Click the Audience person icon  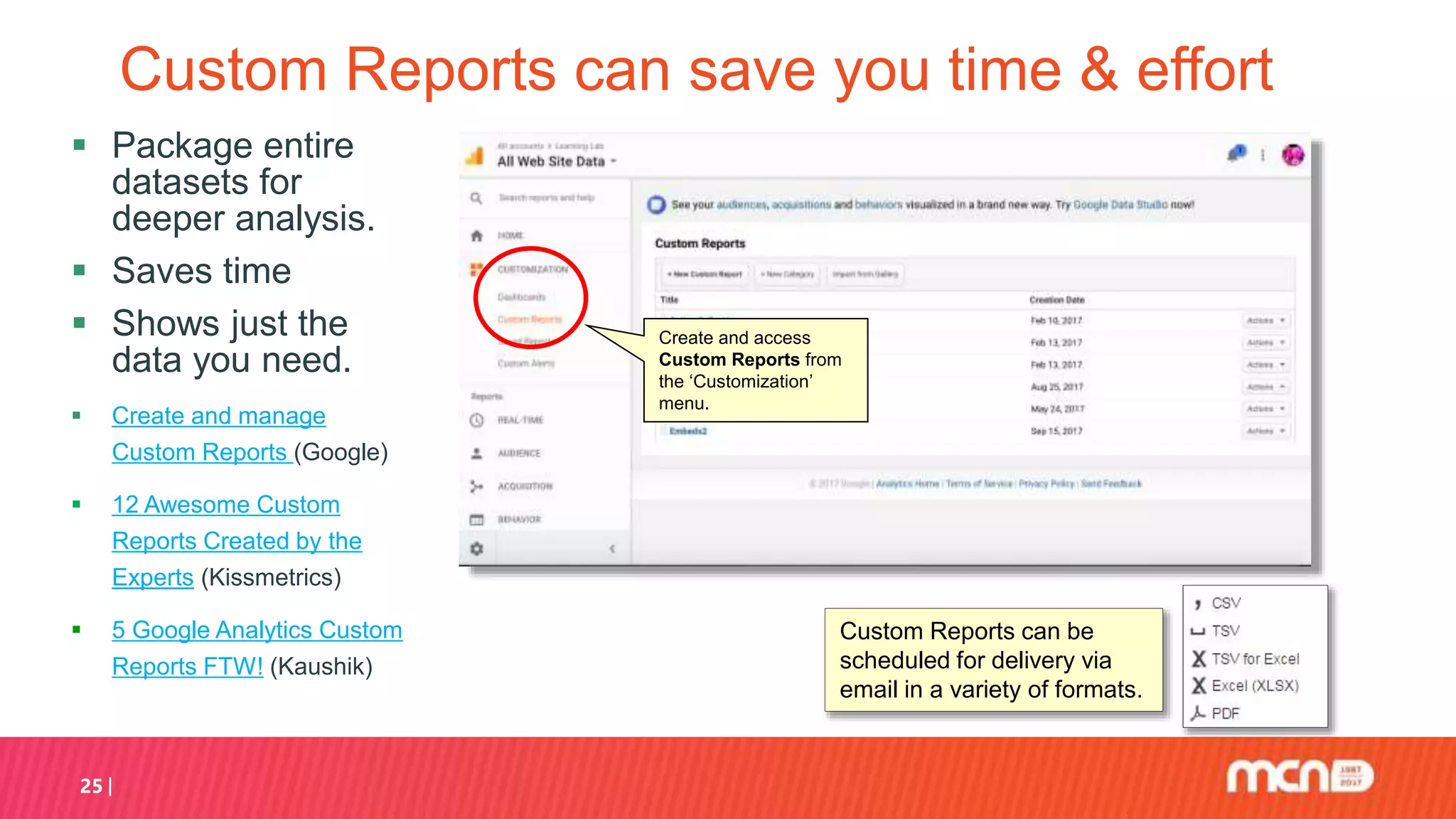pos(477,453)
